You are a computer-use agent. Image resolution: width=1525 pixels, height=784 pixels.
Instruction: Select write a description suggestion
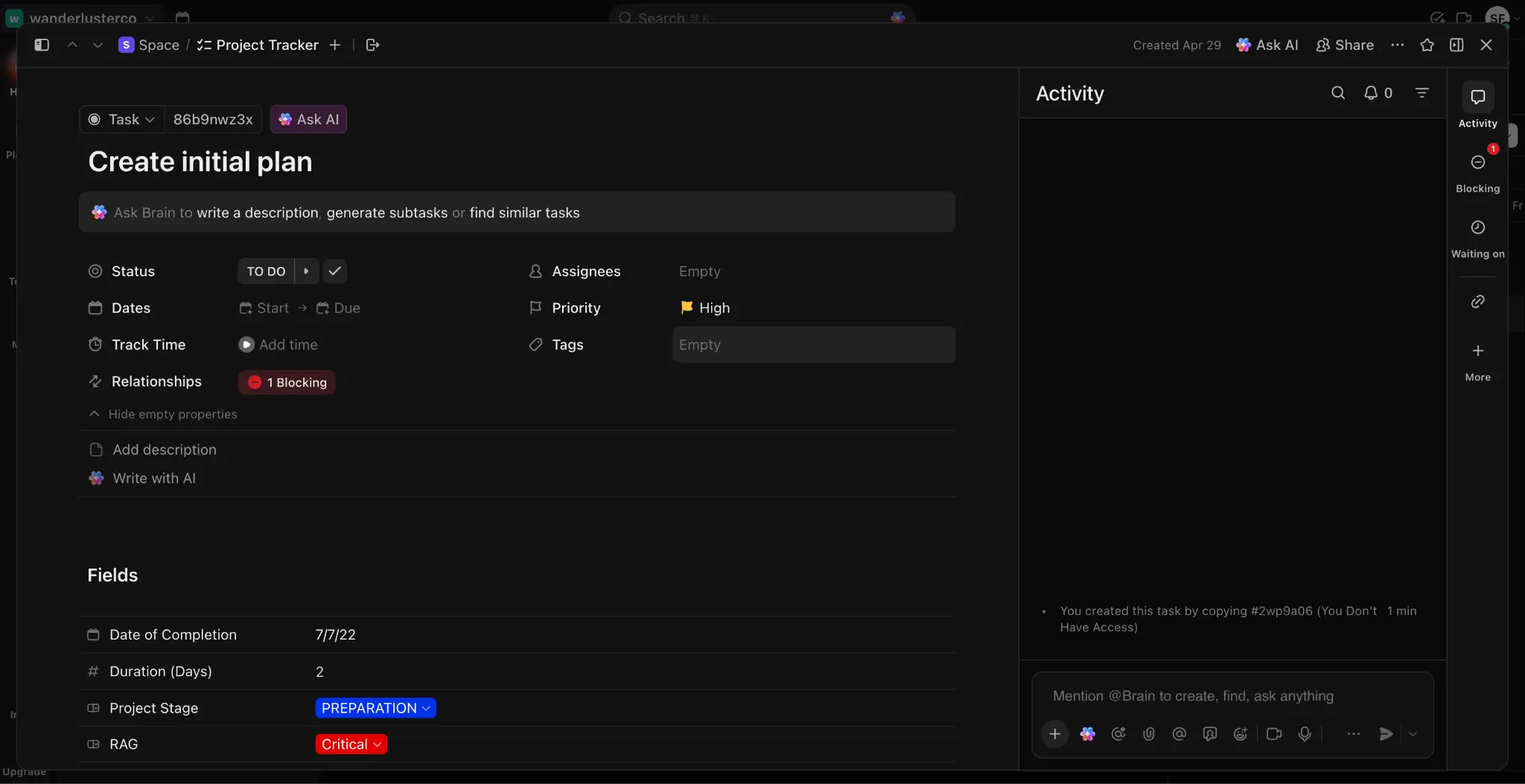(258, 212)
